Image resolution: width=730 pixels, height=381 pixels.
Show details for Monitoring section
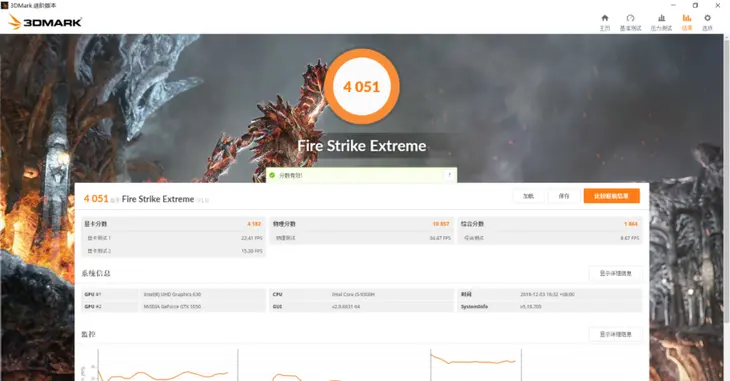click(x=615, y=334)
